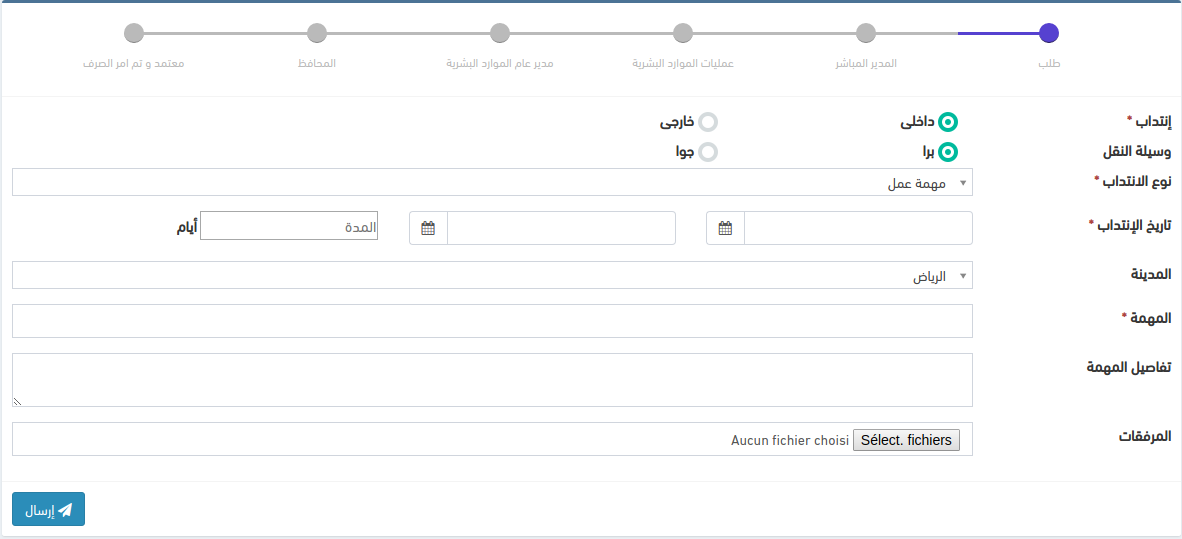Click the start date calendar icon
The height and width of the screenshot is (539, 1182).
(x=726, y=228)
